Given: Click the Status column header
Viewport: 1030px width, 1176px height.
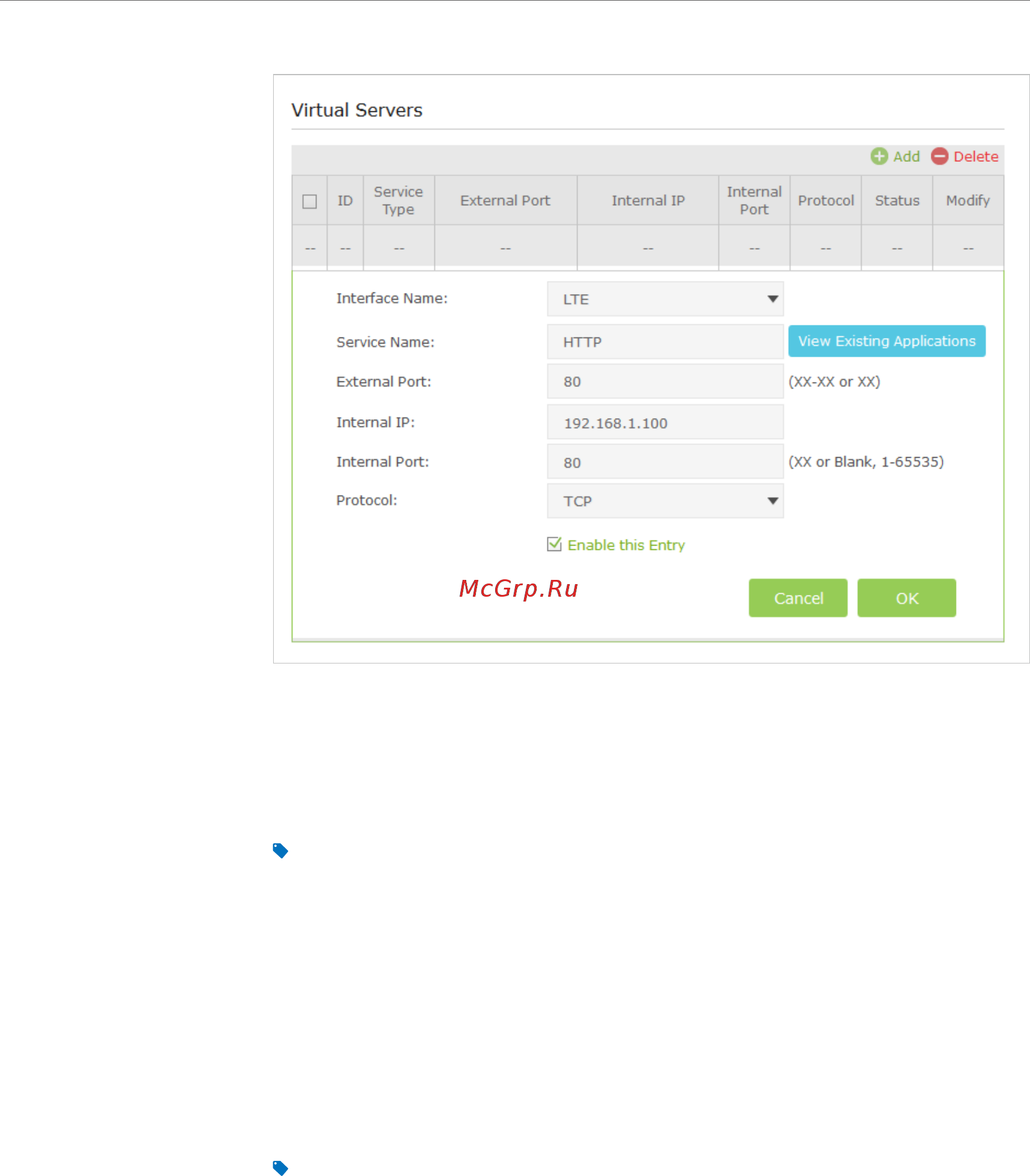Looking at the screenshot, I should [897, 200].
